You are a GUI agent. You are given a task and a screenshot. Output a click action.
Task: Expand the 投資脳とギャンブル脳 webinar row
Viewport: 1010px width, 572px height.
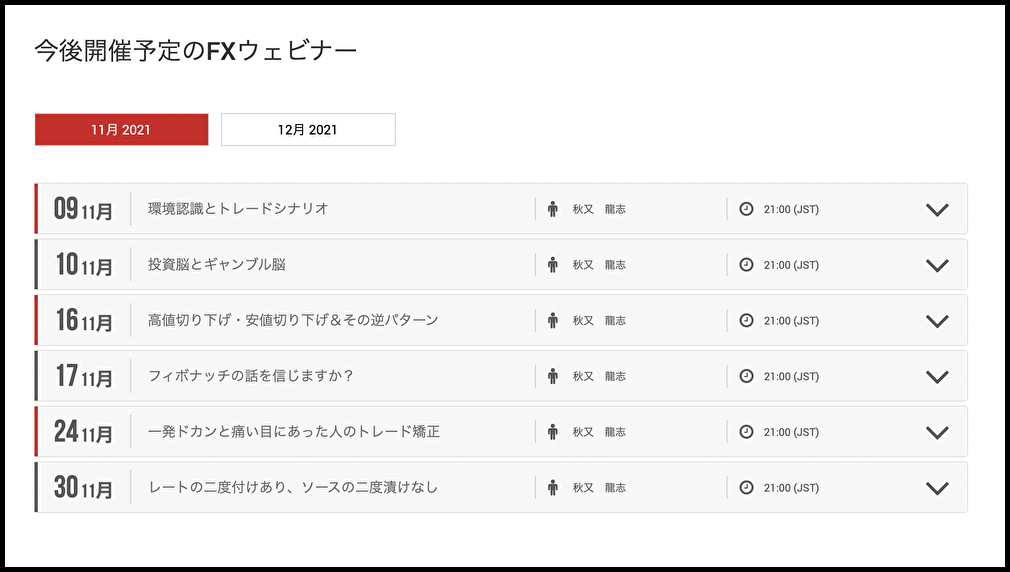click(937, 266)
